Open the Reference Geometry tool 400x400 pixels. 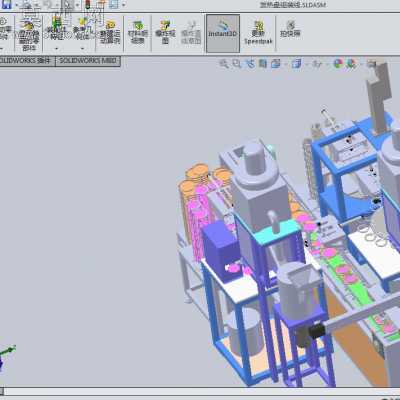(82, 29)
